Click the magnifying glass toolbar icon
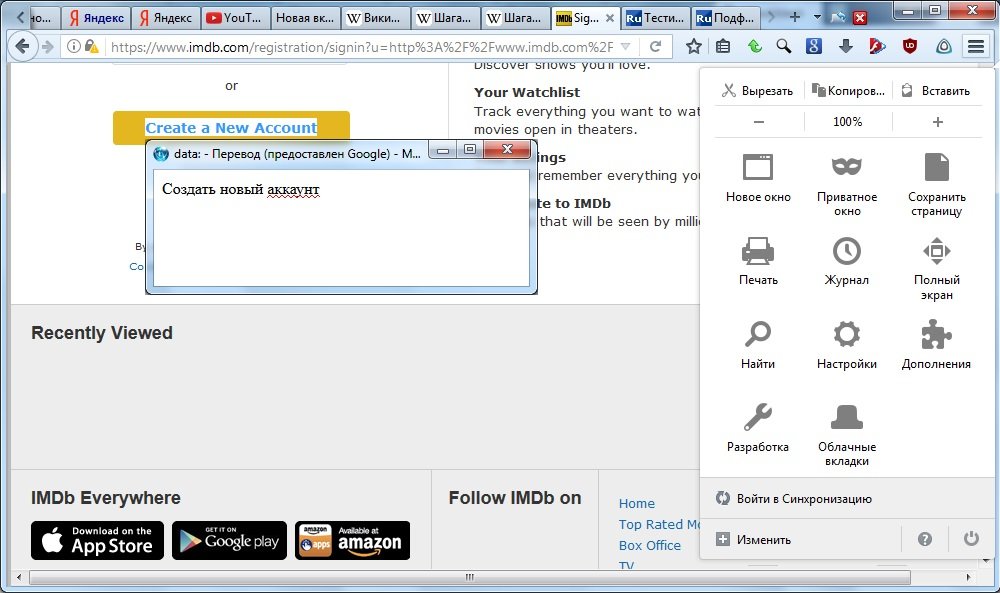The width and height of the screenshot is (1000, 593). 784,46
